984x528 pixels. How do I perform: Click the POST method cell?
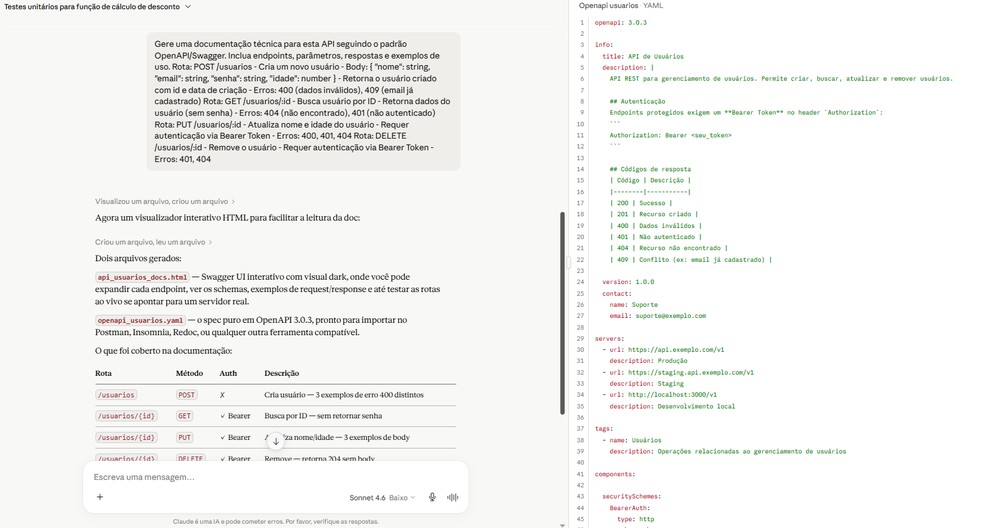click(x=186, y=395)
